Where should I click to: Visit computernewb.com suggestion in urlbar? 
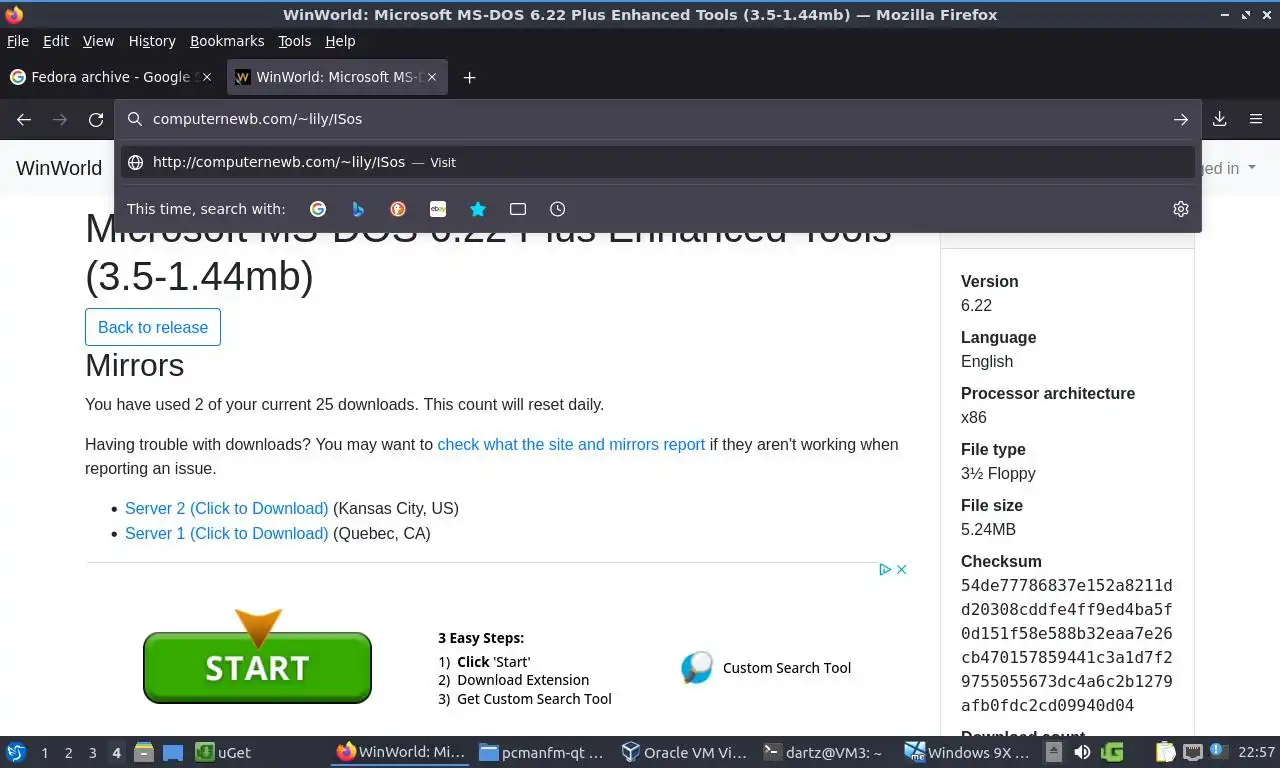(x=658, y=162)
